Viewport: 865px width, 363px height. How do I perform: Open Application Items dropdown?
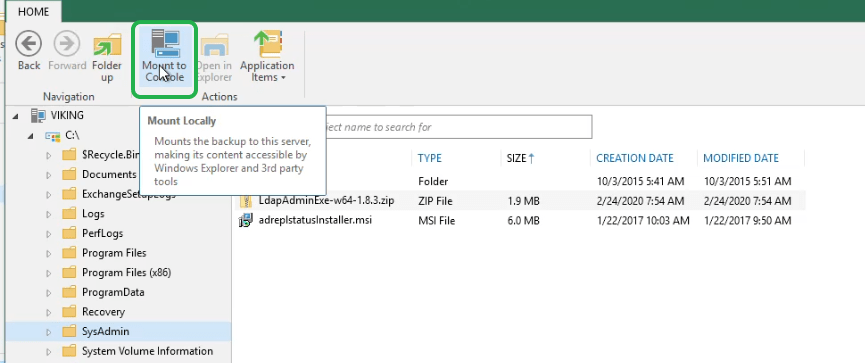click(267, 57)
